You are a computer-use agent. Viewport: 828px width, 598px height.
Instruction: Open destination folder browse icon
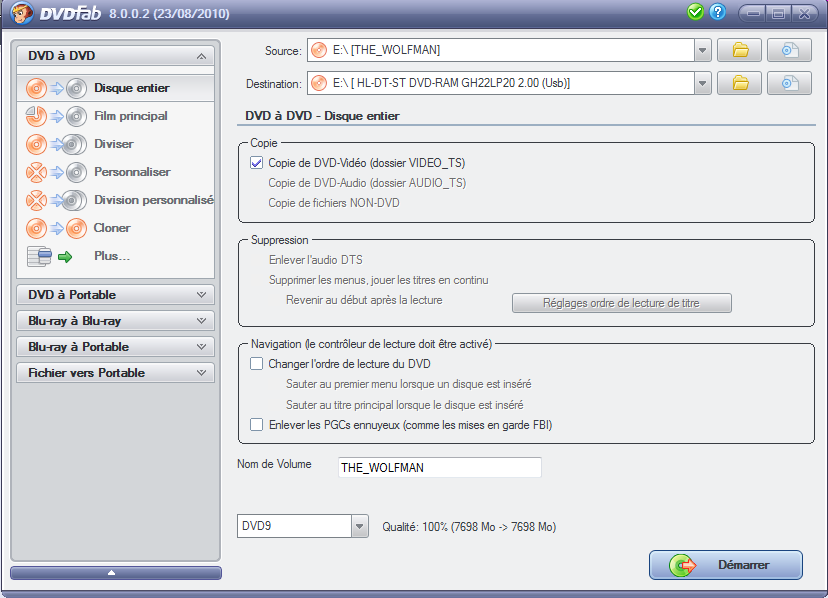pyautogui.click(x=739, y=83)
